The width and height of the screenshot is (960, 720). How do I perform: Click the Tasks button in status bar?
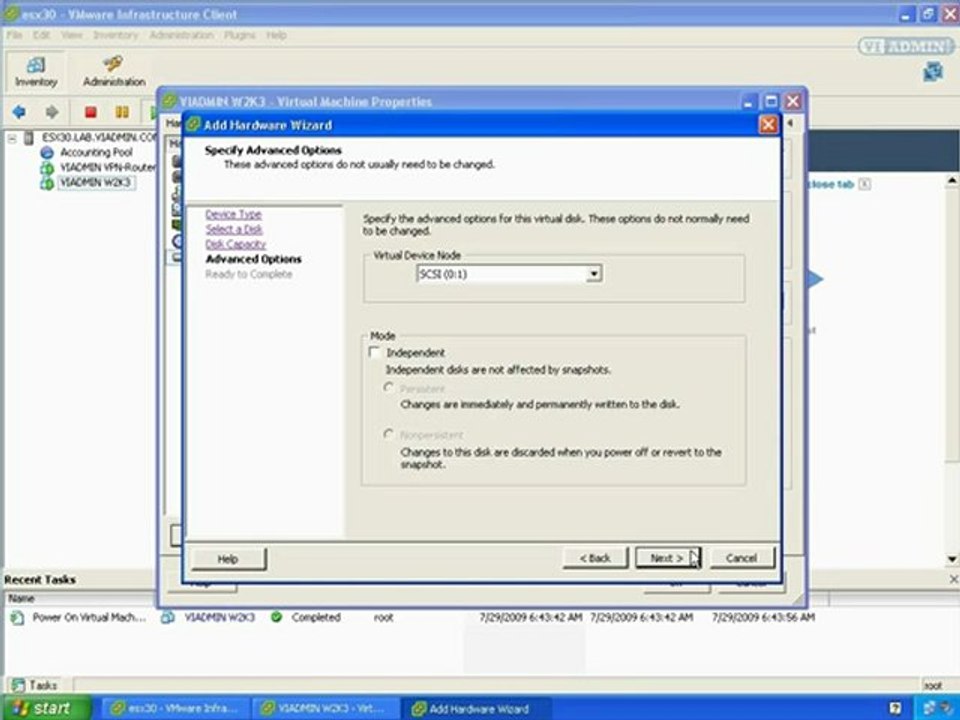[x=36, y=685]
